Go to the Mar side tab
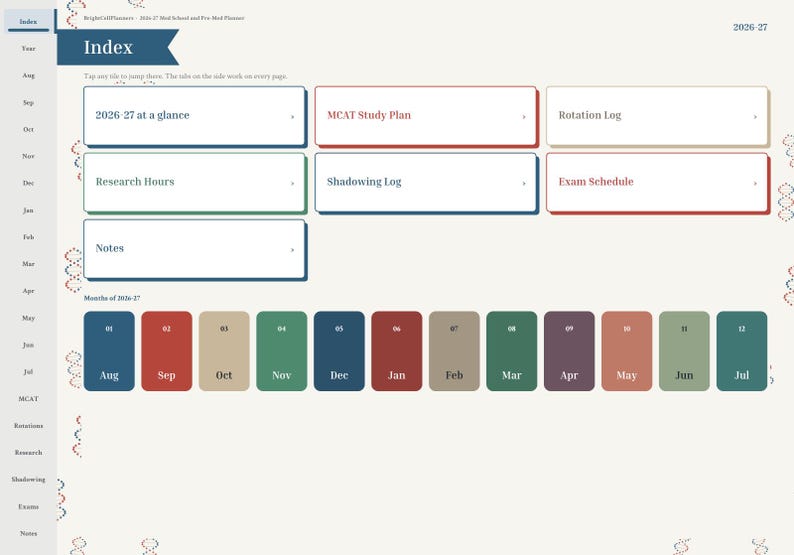794x555 pixels. 28,264
